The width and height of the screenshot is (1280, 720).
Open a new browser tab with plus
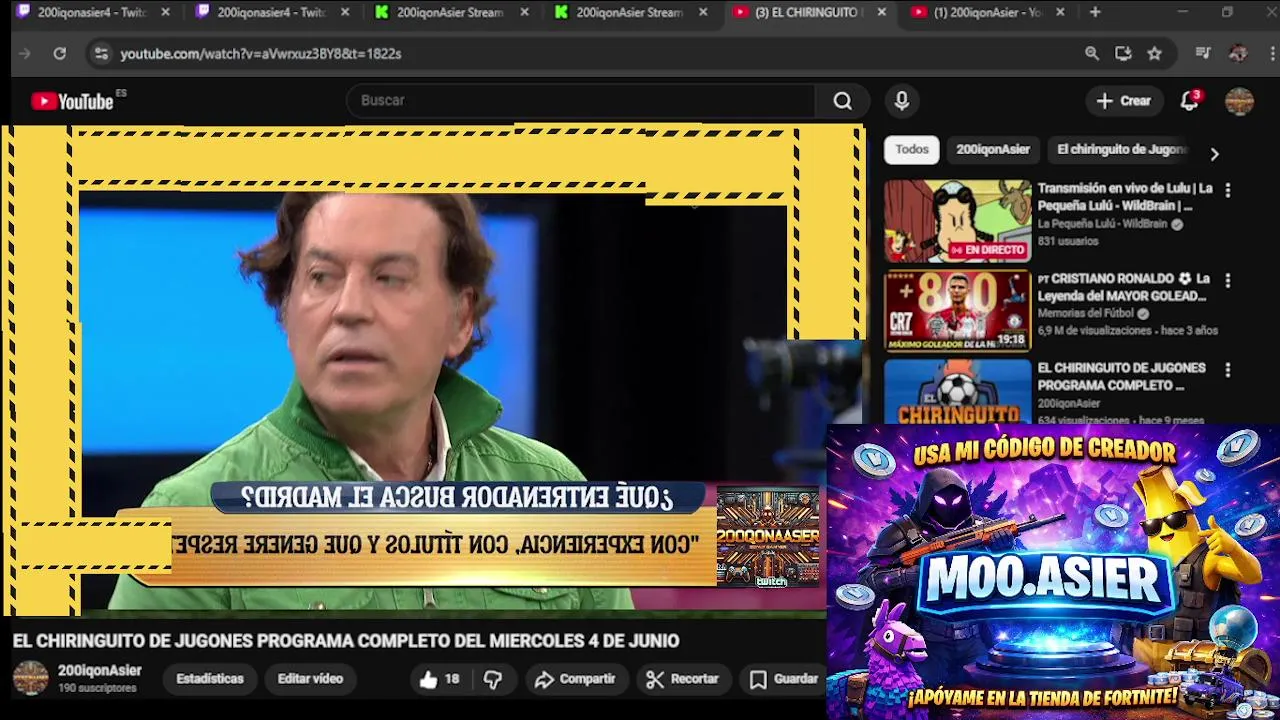click(1095, 12)
